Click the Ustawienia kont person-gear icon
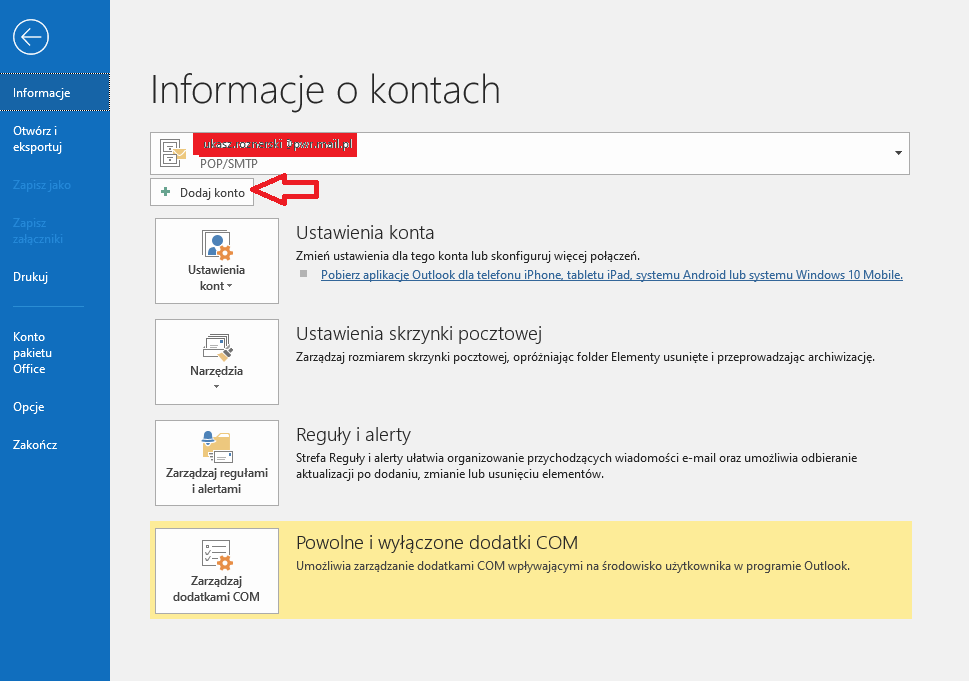Viewport: 969px width, 681px height. [216, 245]
